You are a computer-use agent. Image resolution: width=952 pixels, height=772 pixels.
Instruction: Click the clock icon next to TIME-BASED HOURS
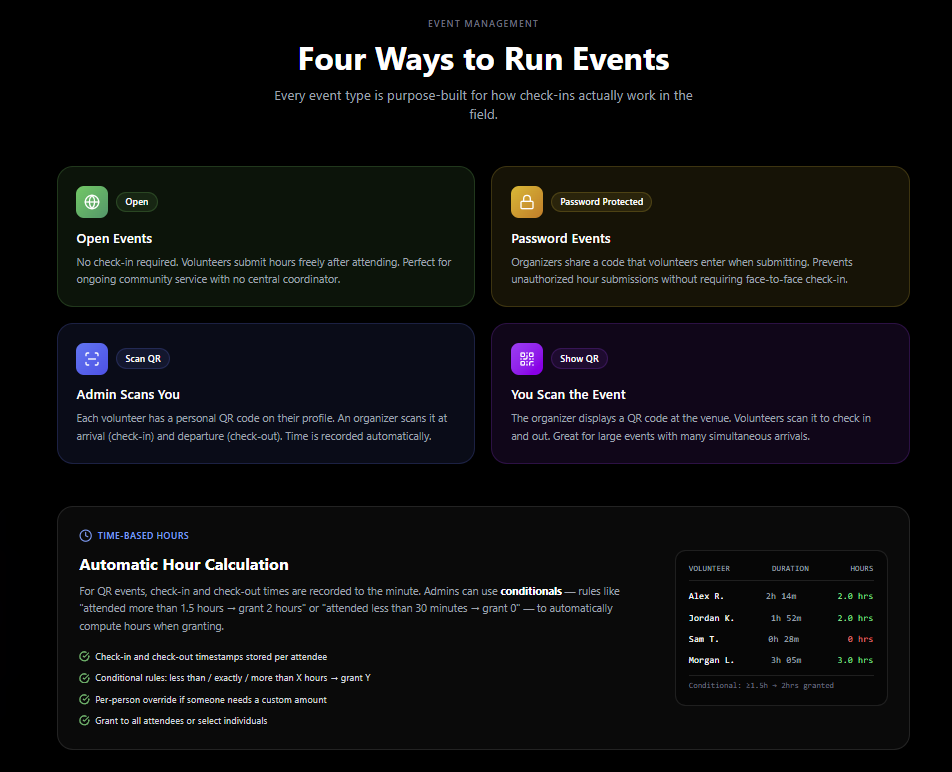pyautogui.click(x=83, y=535)
